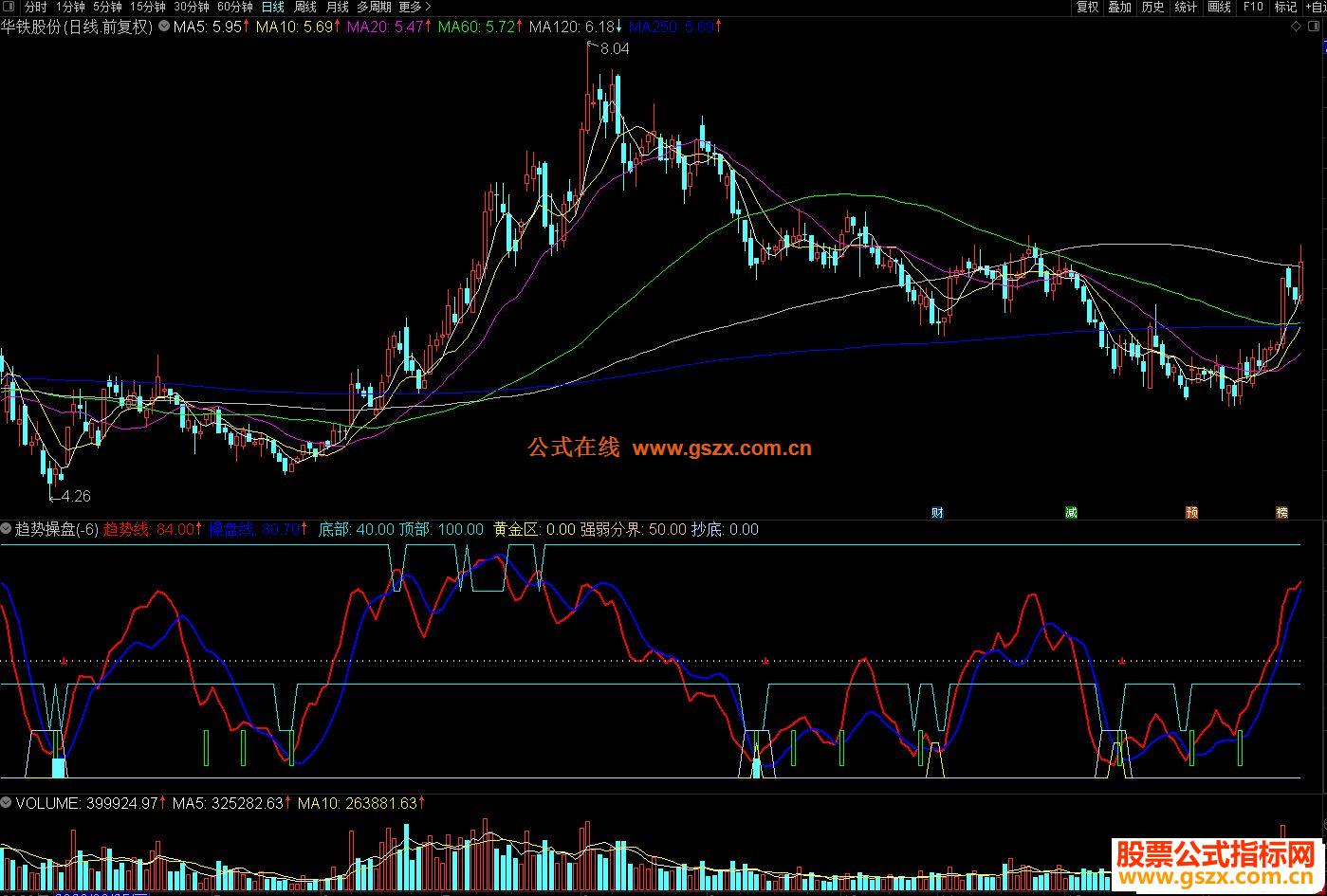Click the orange 预 marker on the timeline
Screen dimensions: 1327x896
point(1191,513)
